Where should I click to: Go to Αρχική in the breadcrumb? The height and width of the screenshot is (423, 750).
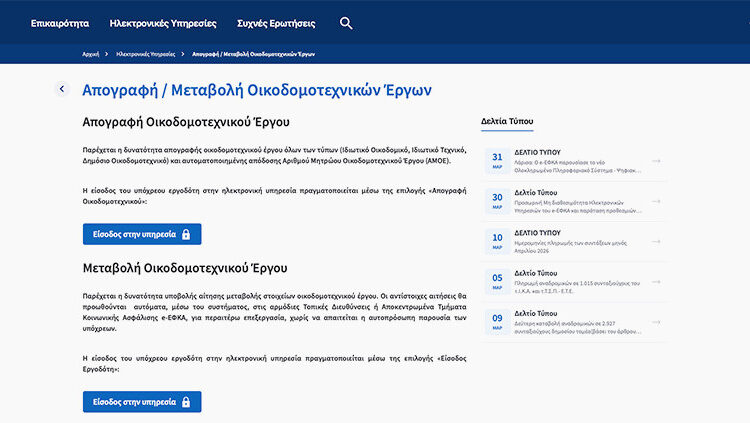90,54
